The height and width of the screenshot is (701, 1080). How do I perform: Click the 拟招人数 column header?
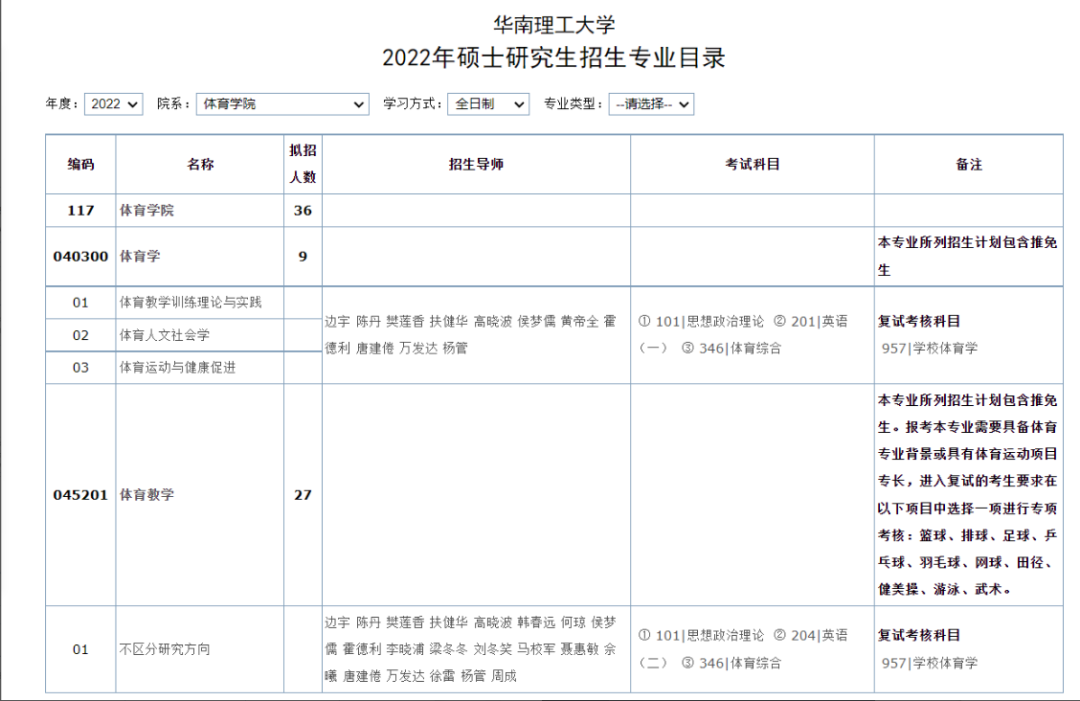point(302,164)
